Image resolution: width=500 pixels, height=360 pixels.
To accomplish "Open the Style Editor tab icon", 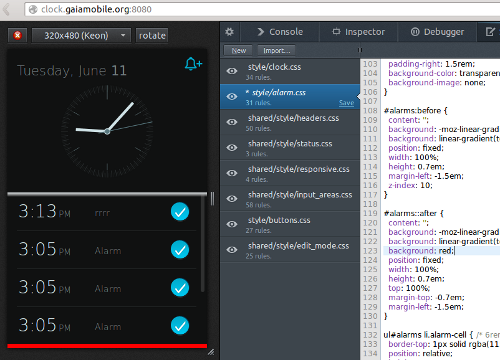I will pos(490,32).
